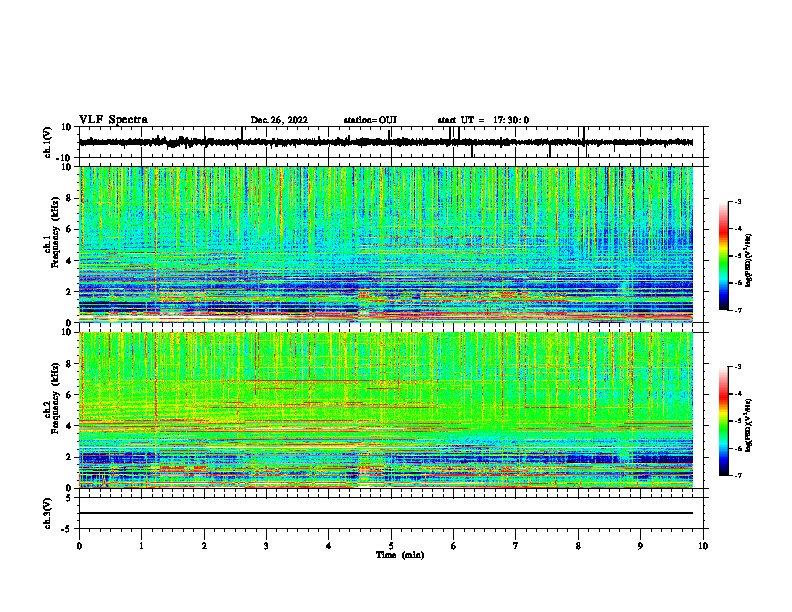
Task: Click the "Time (min)" axis label
Action: [400, 555]
